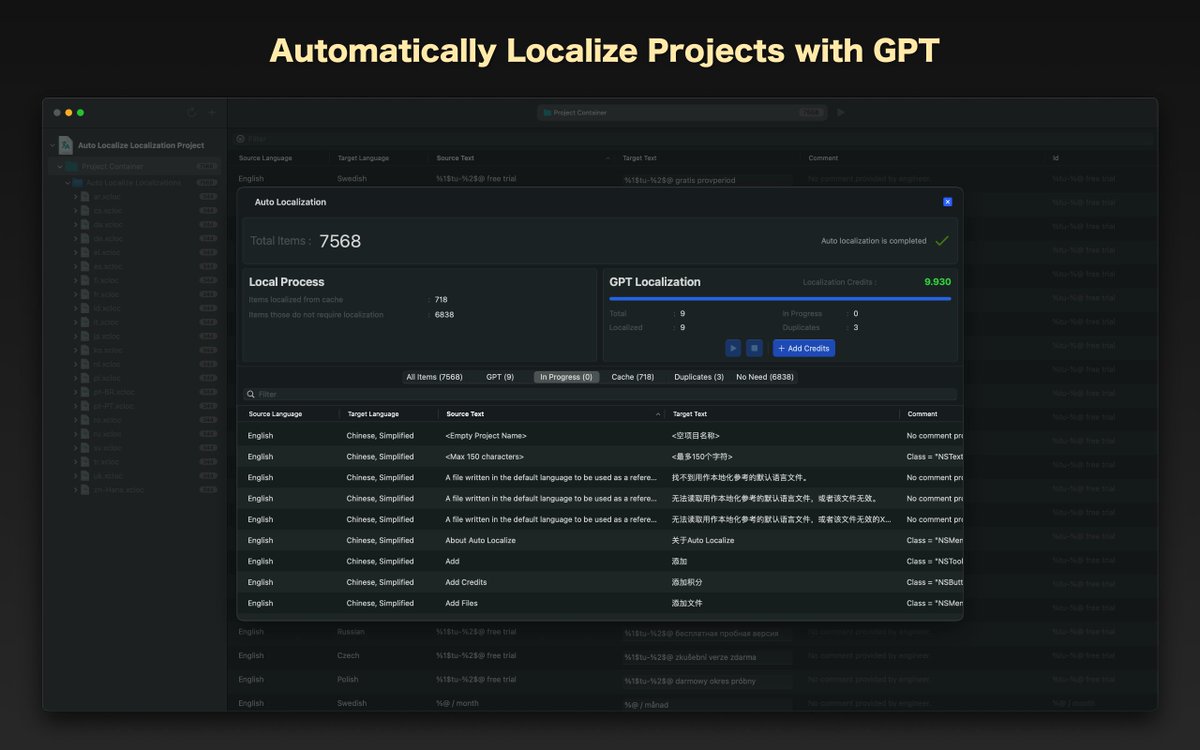
Task: Click the Auto Localize Localizations folder icon
Action: point(79,183)
